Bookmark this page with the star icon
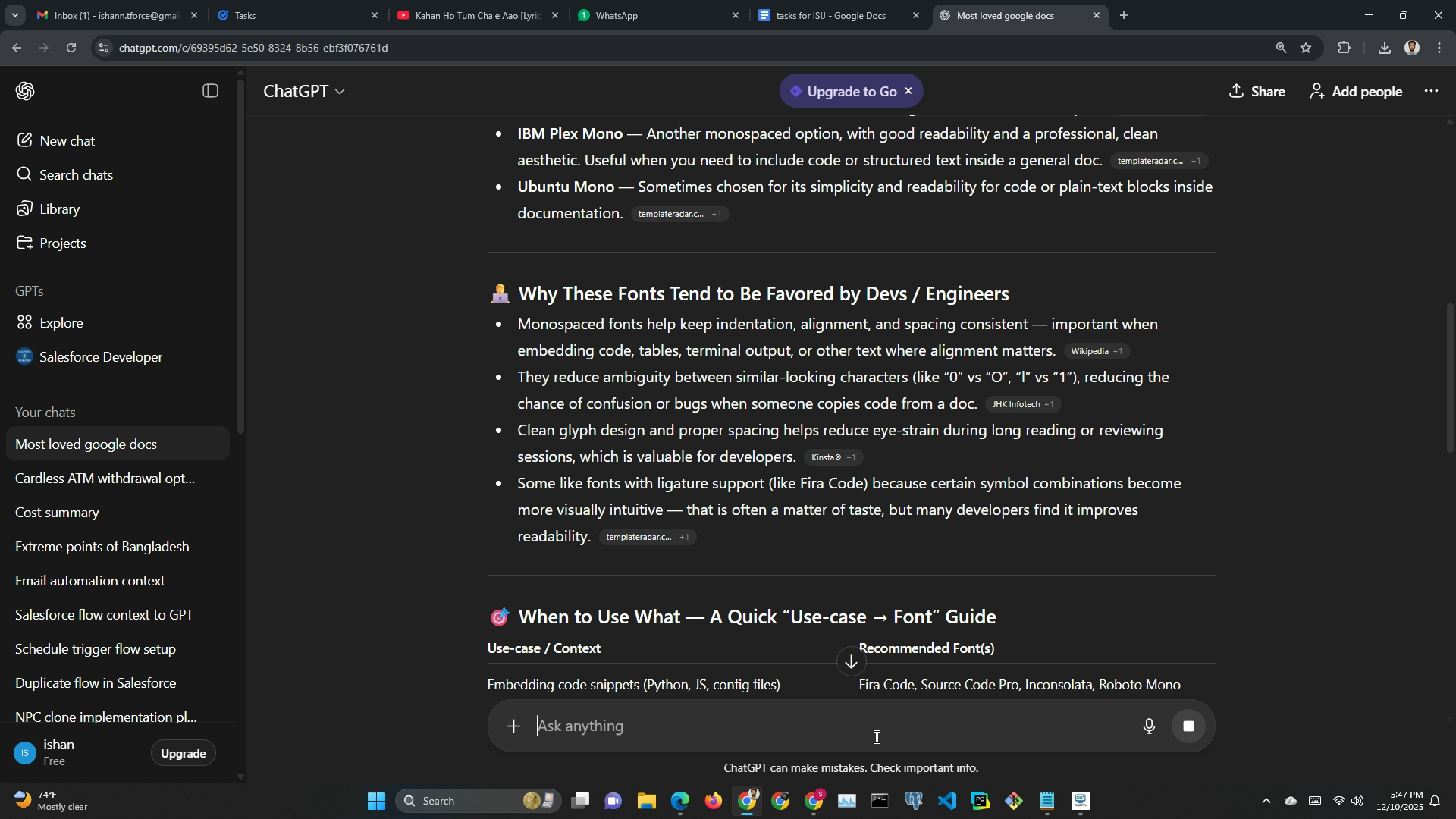1456x819 pixels. point(1306,48)
